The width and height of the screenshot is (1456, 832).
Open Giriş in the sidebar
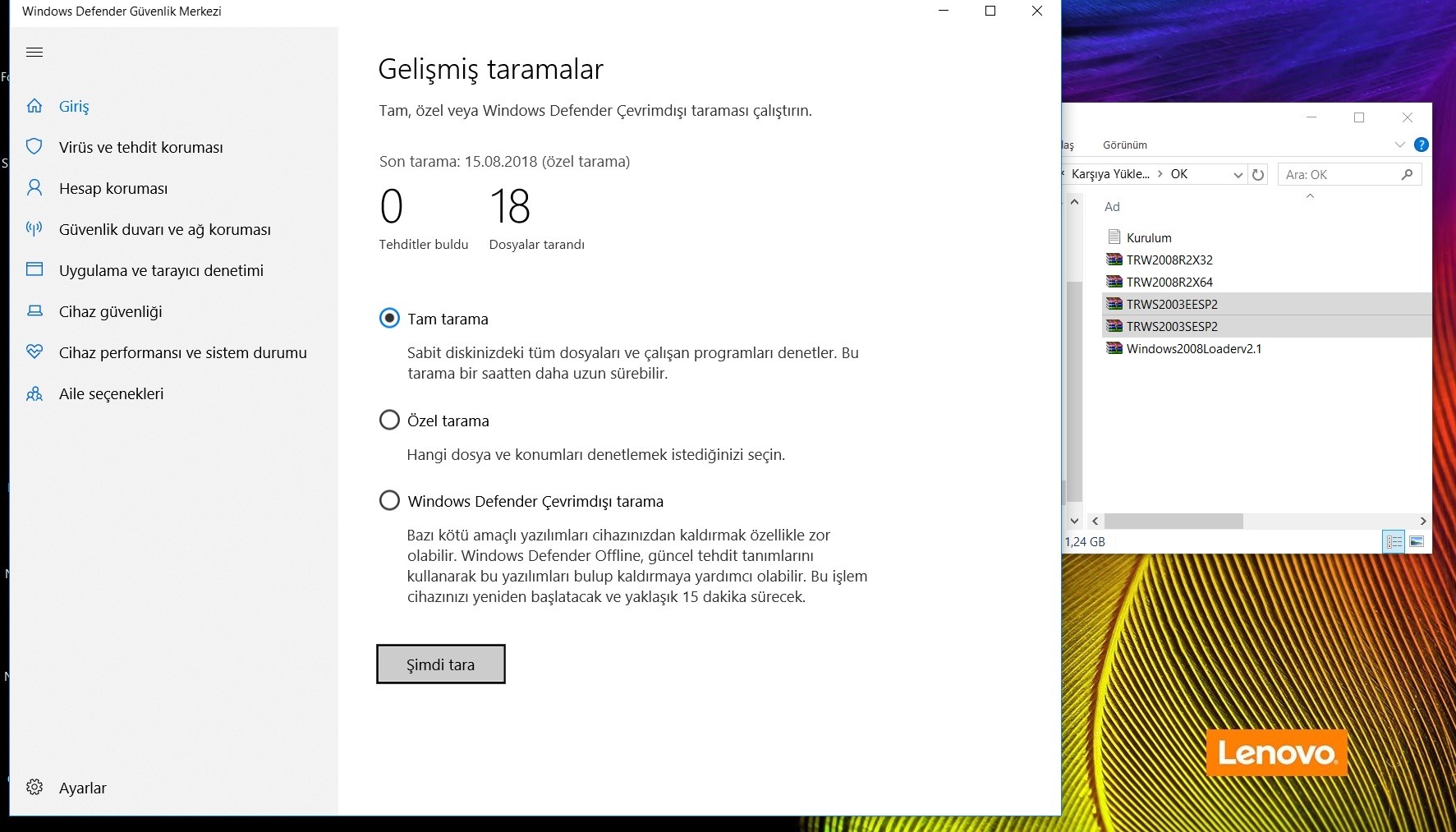74,106
